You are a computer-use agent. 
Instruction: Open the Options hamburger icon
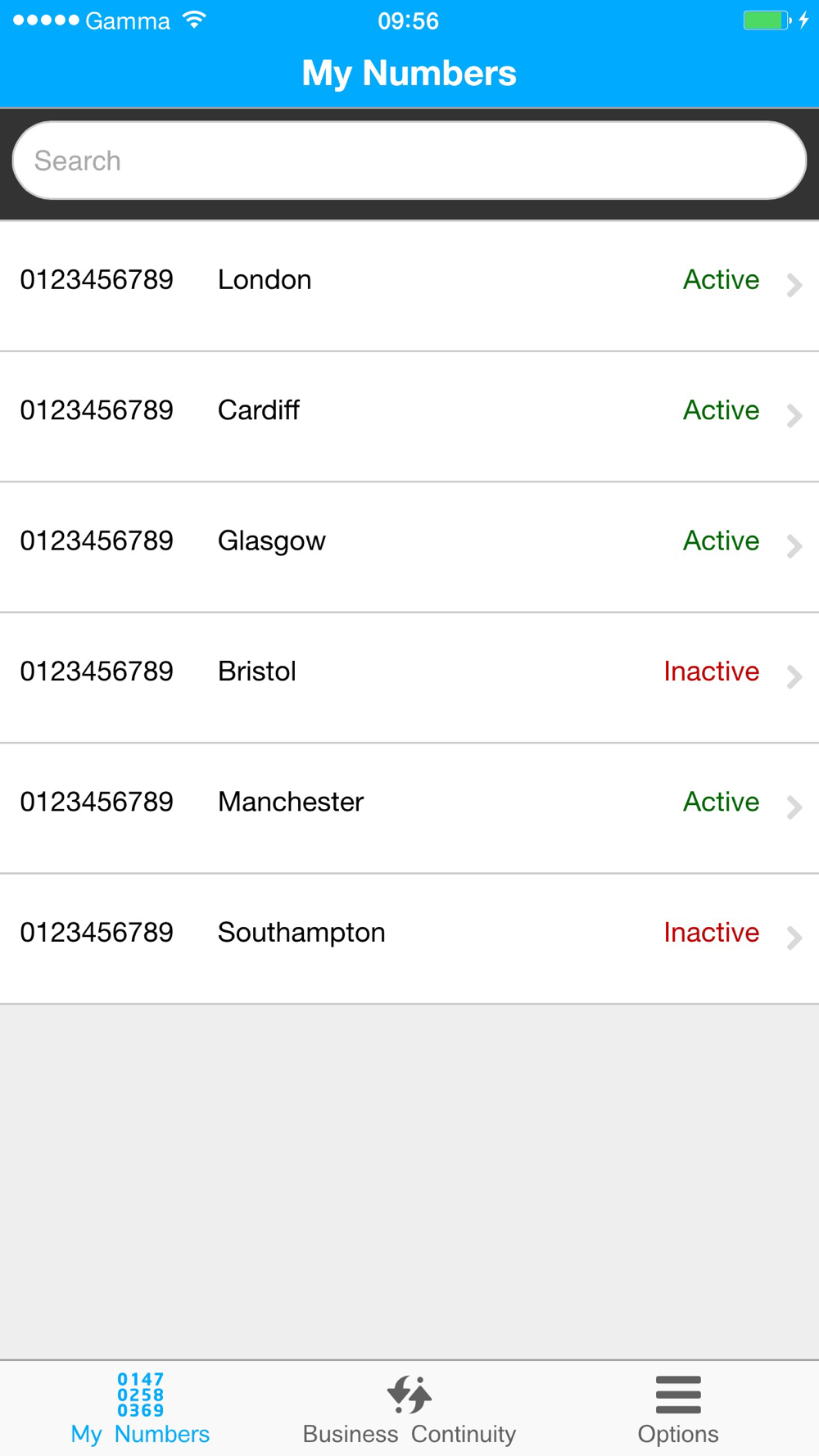pyautogui.click(x=678, y=1395)
